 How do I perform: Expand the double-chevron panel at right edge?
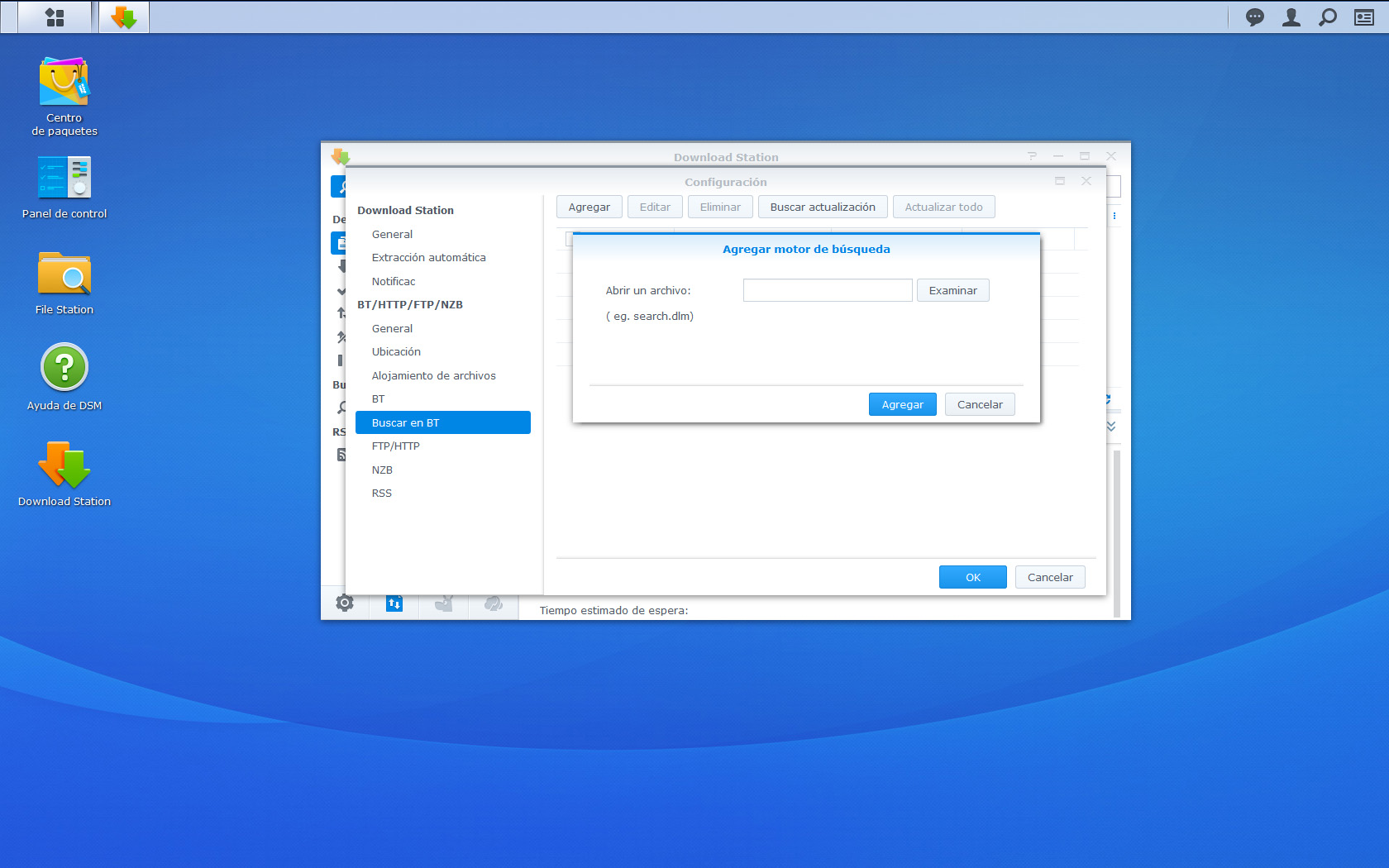[x=1111, y=427]
